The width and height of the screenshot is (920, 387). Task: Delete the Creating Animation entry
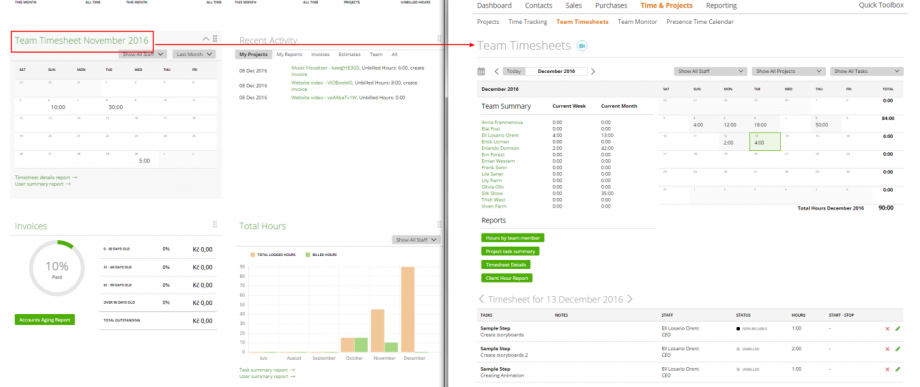tap(887, 369)
